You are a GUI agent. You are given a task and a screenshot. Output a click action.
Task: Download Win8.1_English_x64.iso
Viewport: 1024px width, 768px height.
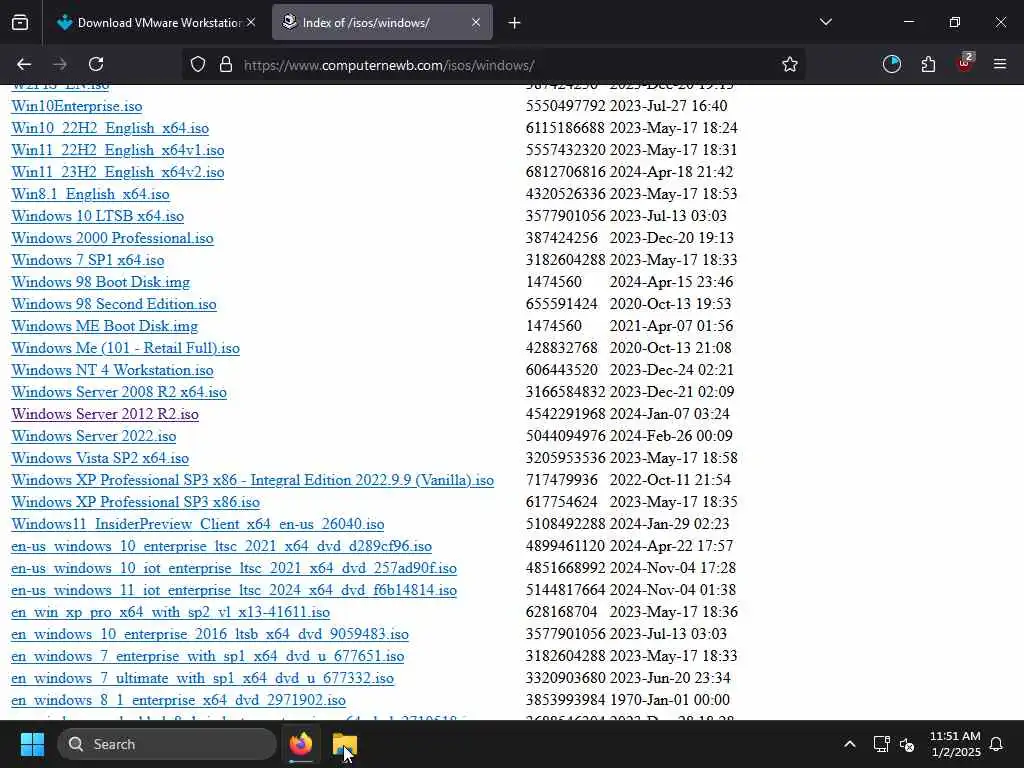[90, 194]
